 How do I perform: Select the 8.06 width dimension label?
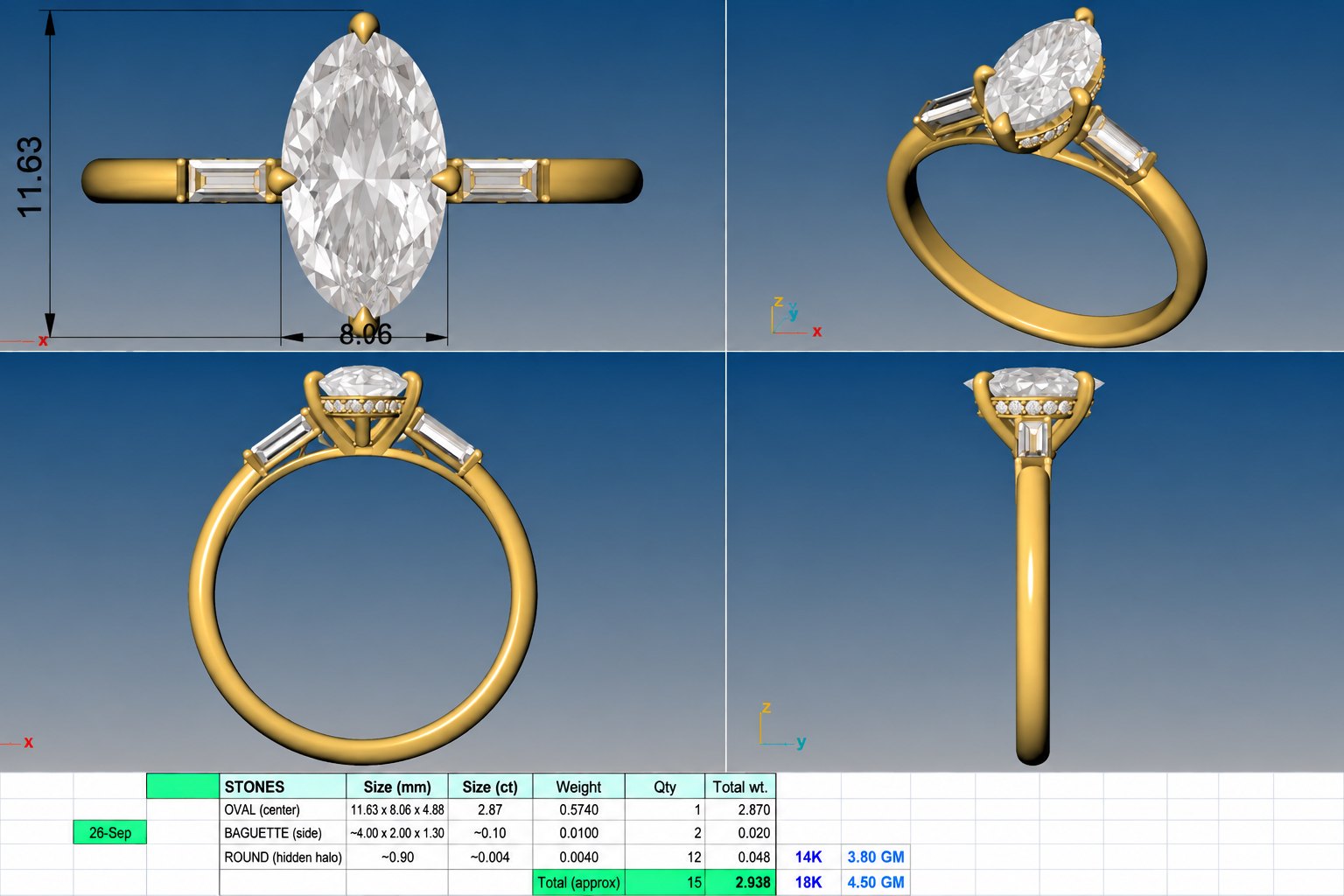[x=366, y=333]
